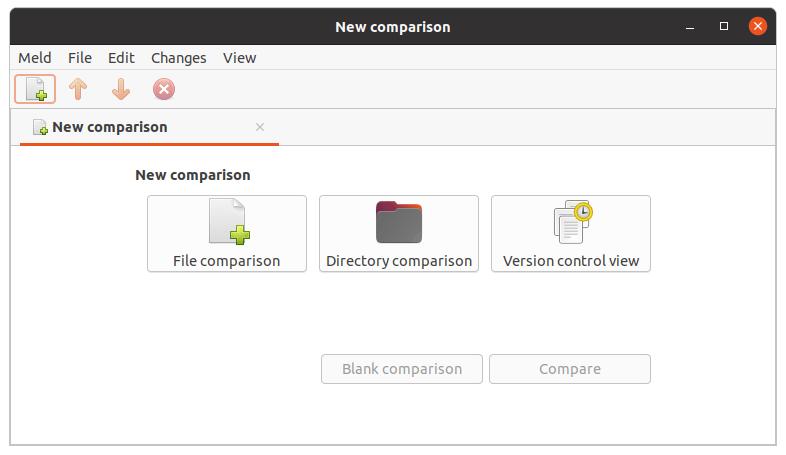Expand the Edit menu
Image resolution: width=786 pixels, height=455 pixels.
pyautogui.click(x=121, y=58)
